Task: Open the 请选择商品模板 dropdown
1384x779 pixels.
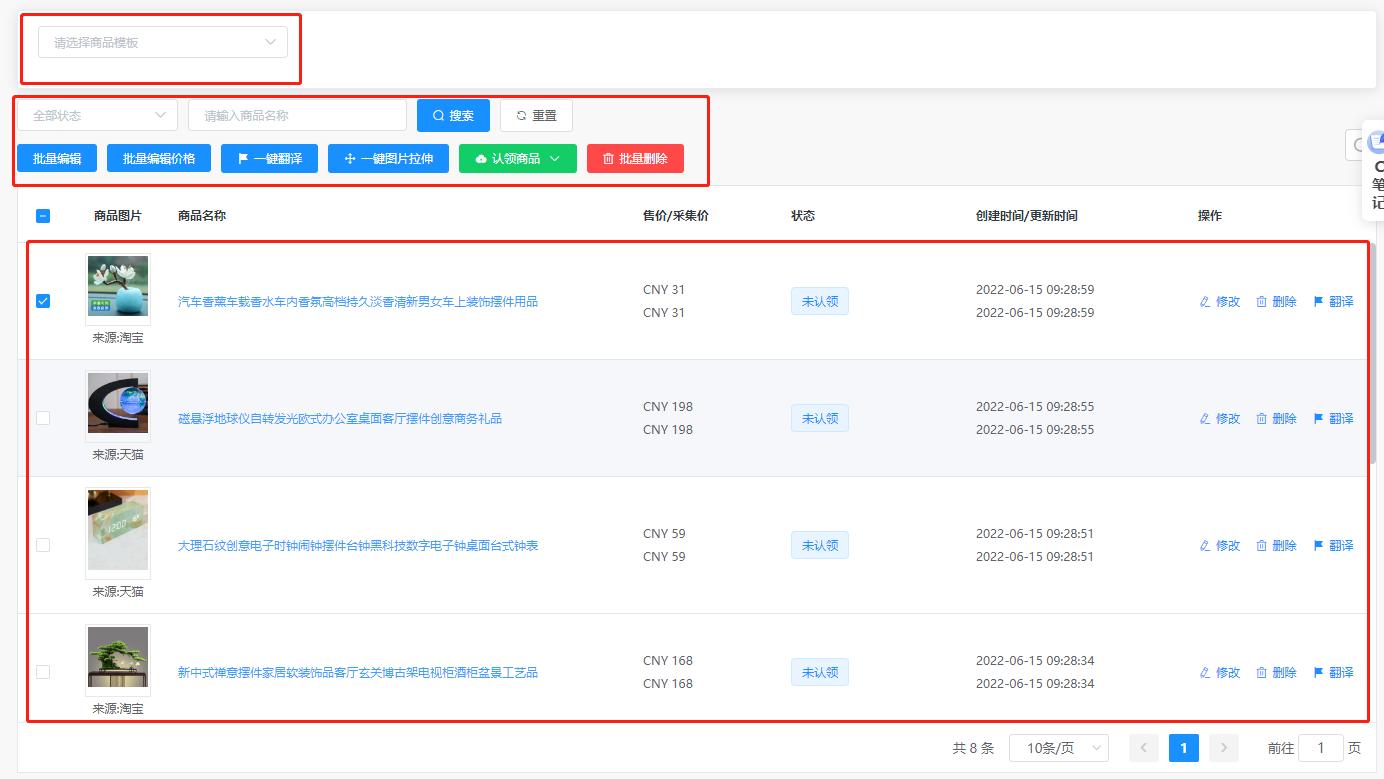Action: (163, 43)
